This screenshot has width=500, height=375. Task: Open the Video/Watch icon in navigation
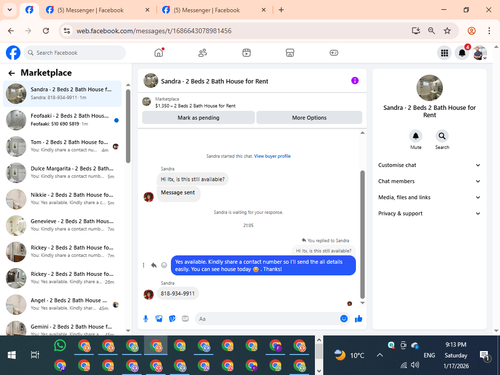click(246, 53)
